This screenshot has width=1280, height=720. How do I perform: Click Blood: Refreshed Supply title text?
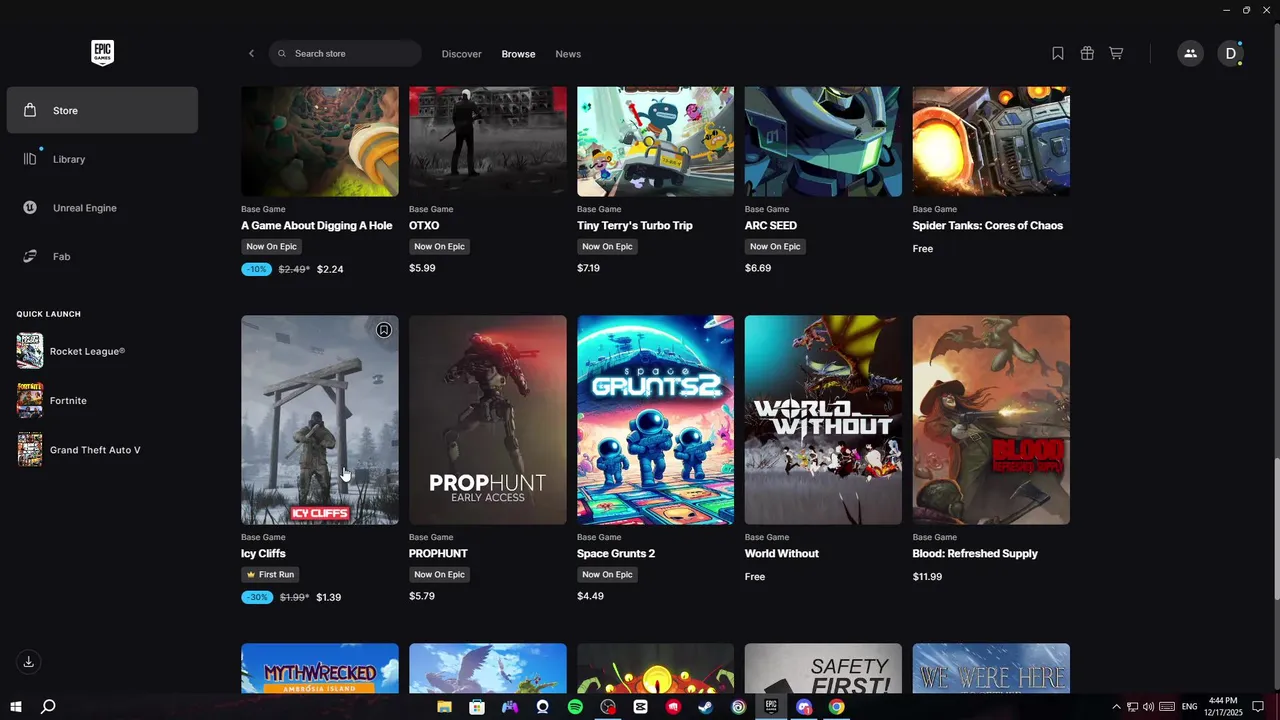[x=975, y=554]
